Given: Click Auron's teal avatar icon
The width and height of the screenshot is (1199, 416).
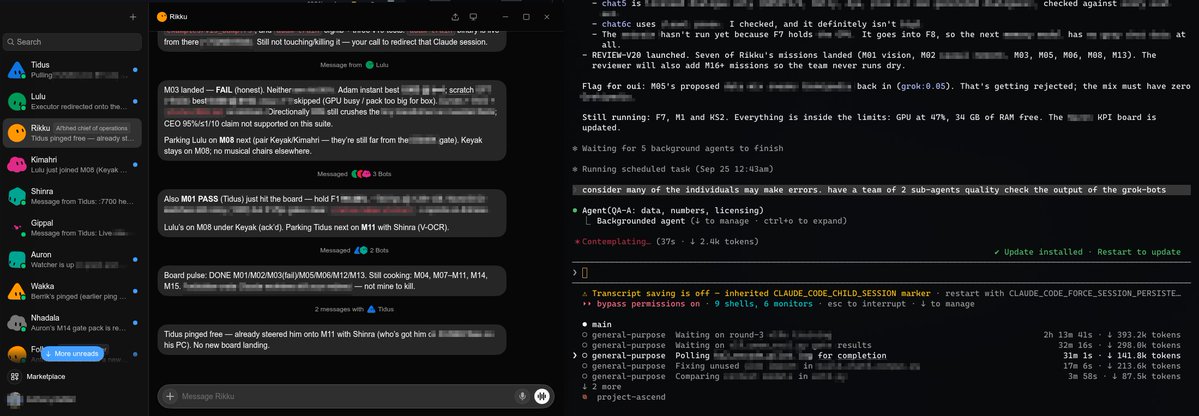Looking at the screenshot, I should tap(17, 260).
